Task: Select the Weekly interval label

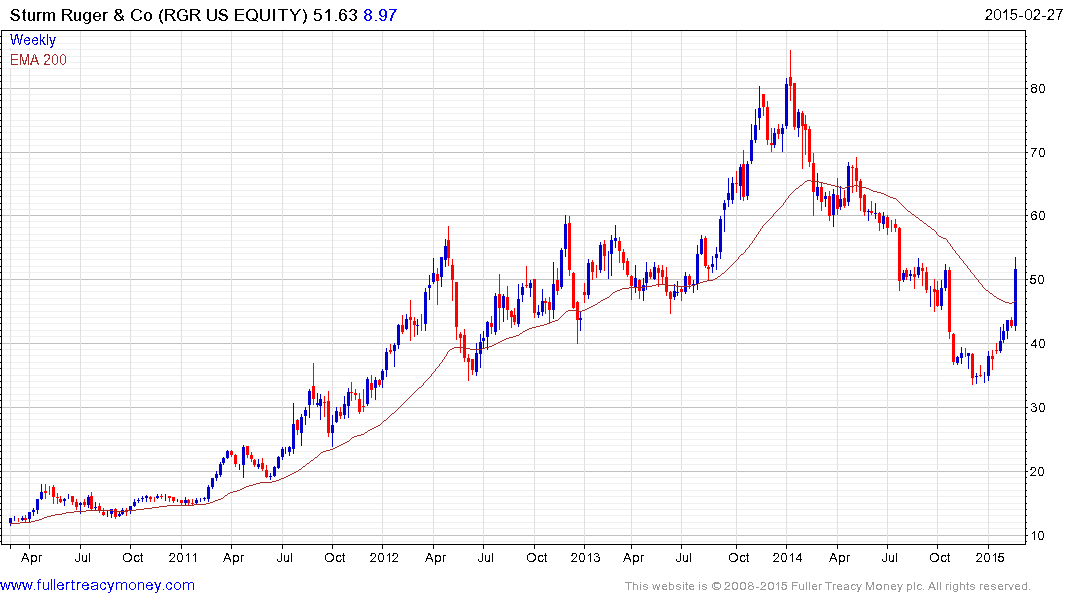Action: (33, 40)
